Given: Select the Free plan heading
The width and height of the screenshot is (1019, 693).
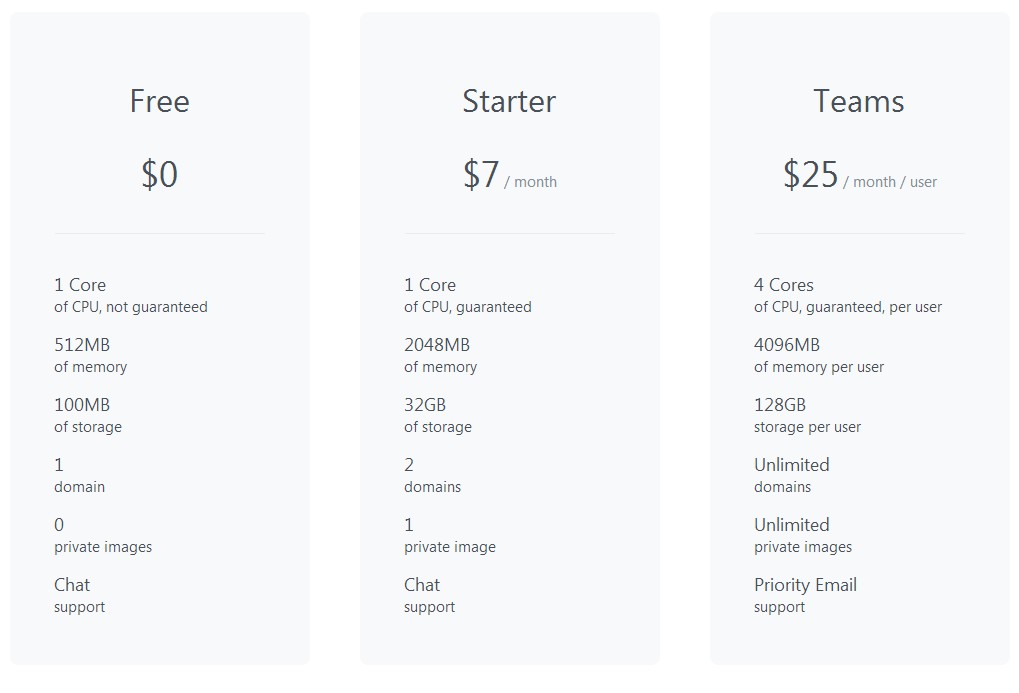Looking at the screenshot, I should point(159,101).
